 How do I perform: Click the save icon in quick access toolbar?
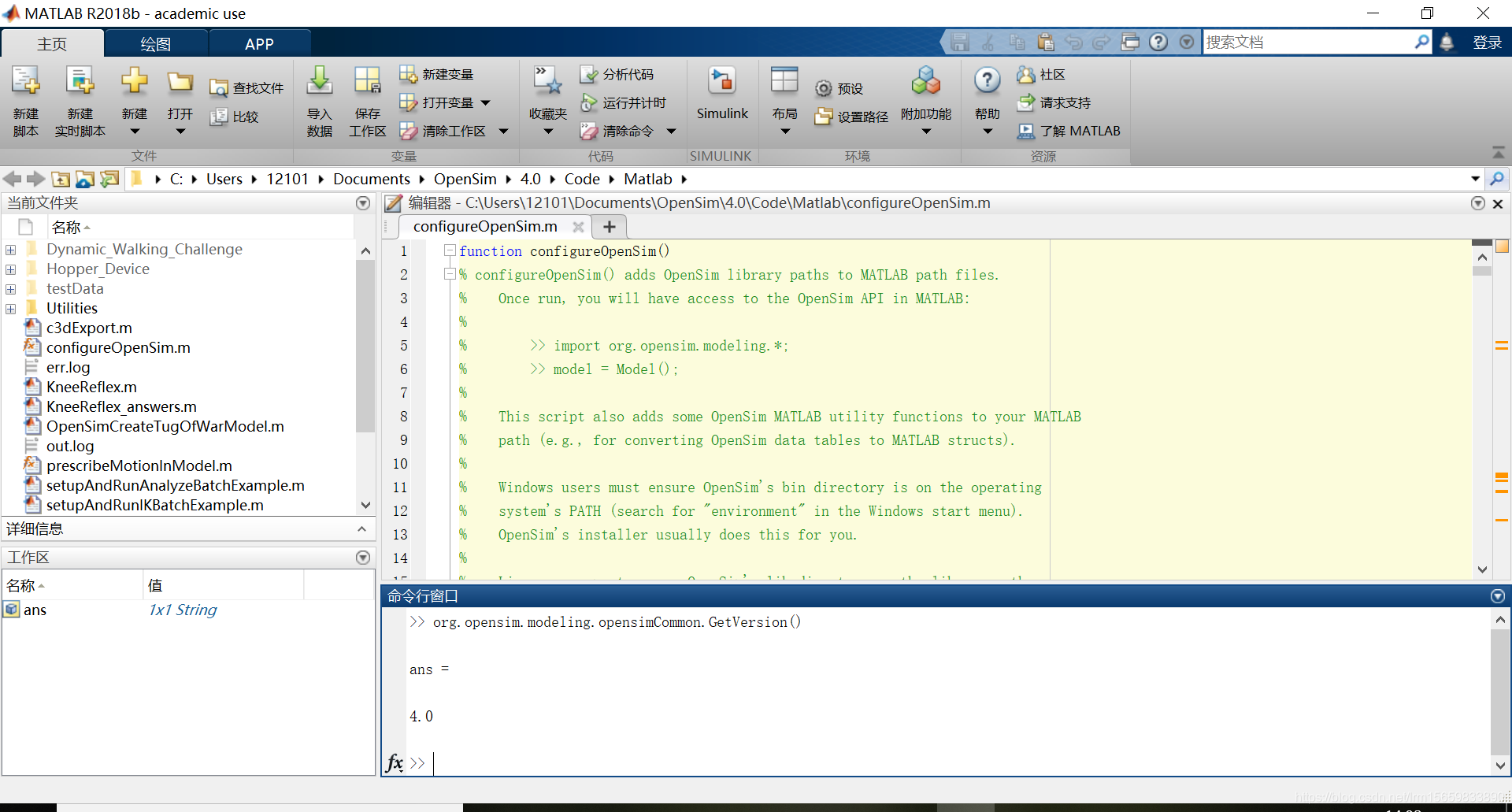[x=959, y=42]
